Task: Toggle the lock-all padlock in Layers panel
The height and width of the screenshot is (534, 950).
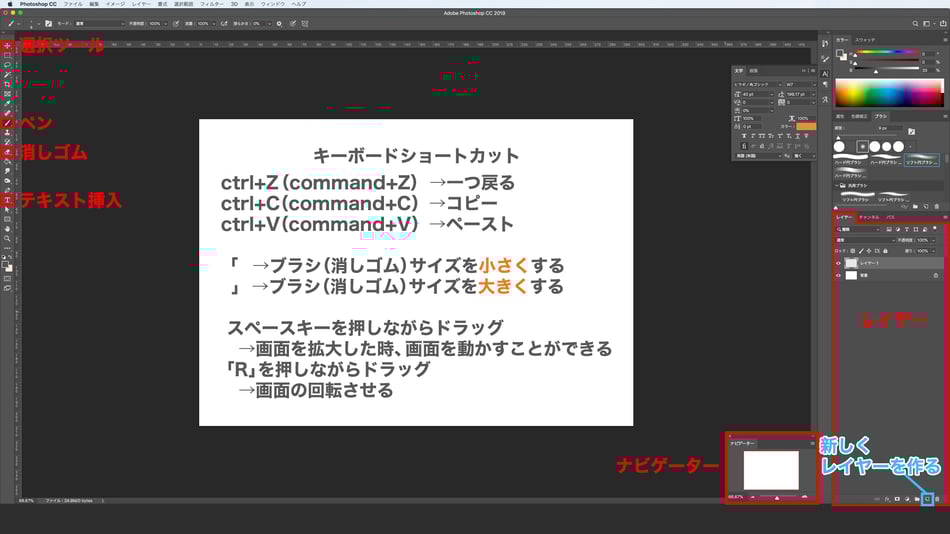Action: pyautogui.click(x=885, y=251)
